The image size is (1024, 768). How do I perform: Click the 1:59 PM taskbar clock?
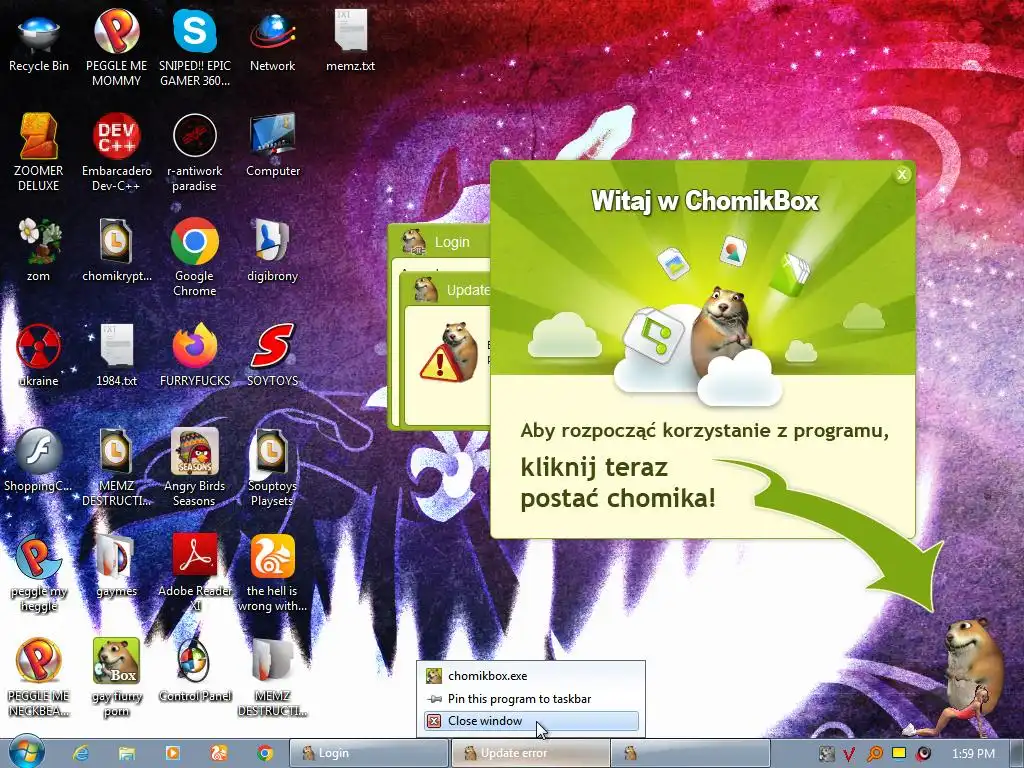click(x=973, y=754)
